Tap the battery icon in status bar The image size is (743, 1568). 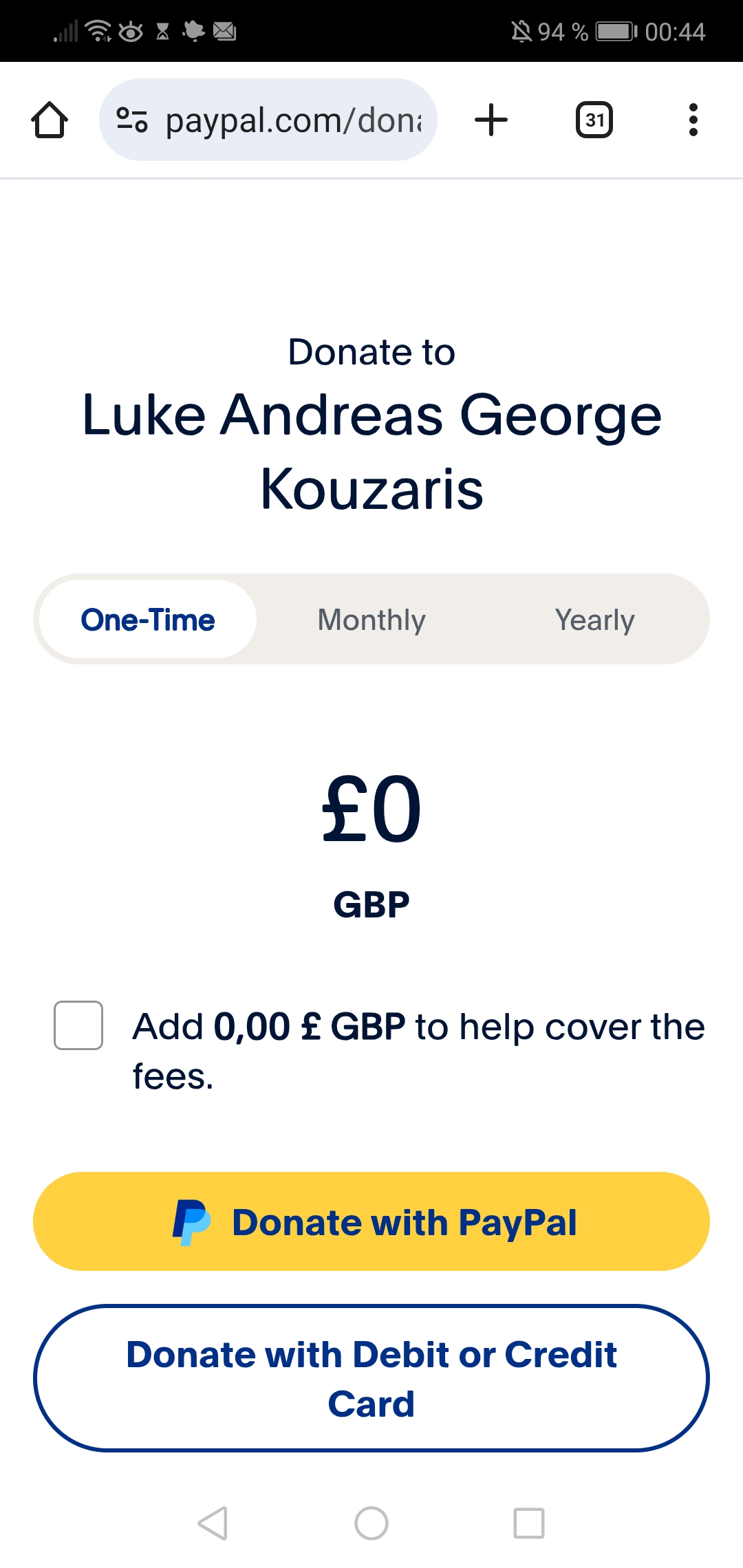[x=616, y=32]
